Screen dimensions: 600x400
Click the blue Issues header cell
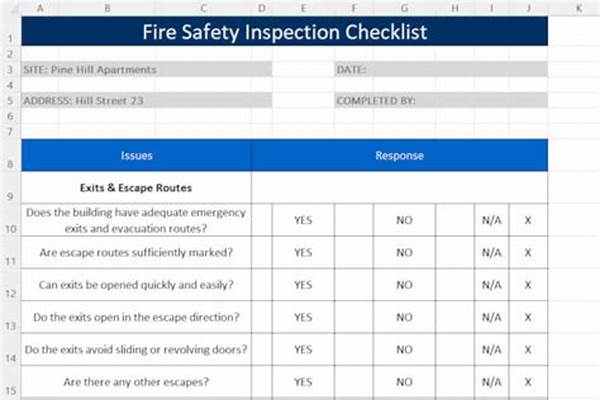pos(137,155)
